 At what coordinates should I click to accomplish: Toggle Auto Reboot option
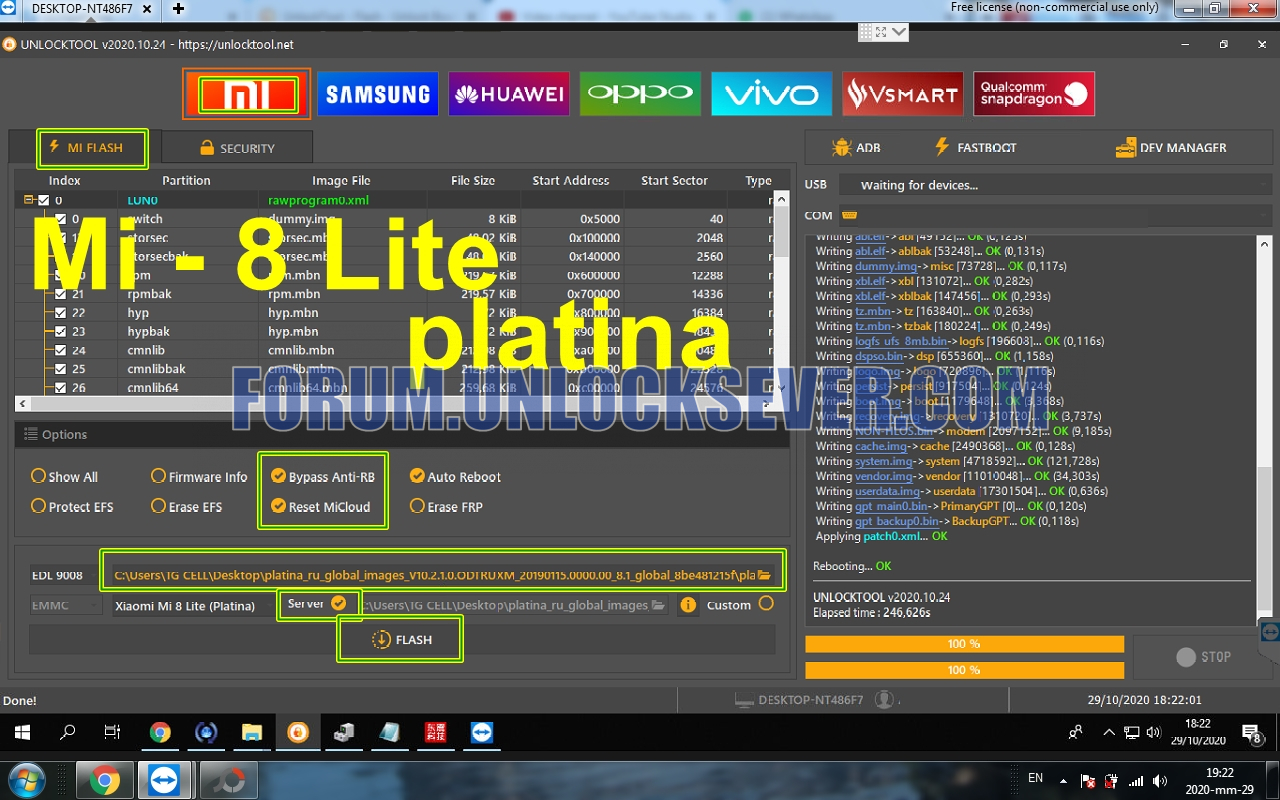456,477
